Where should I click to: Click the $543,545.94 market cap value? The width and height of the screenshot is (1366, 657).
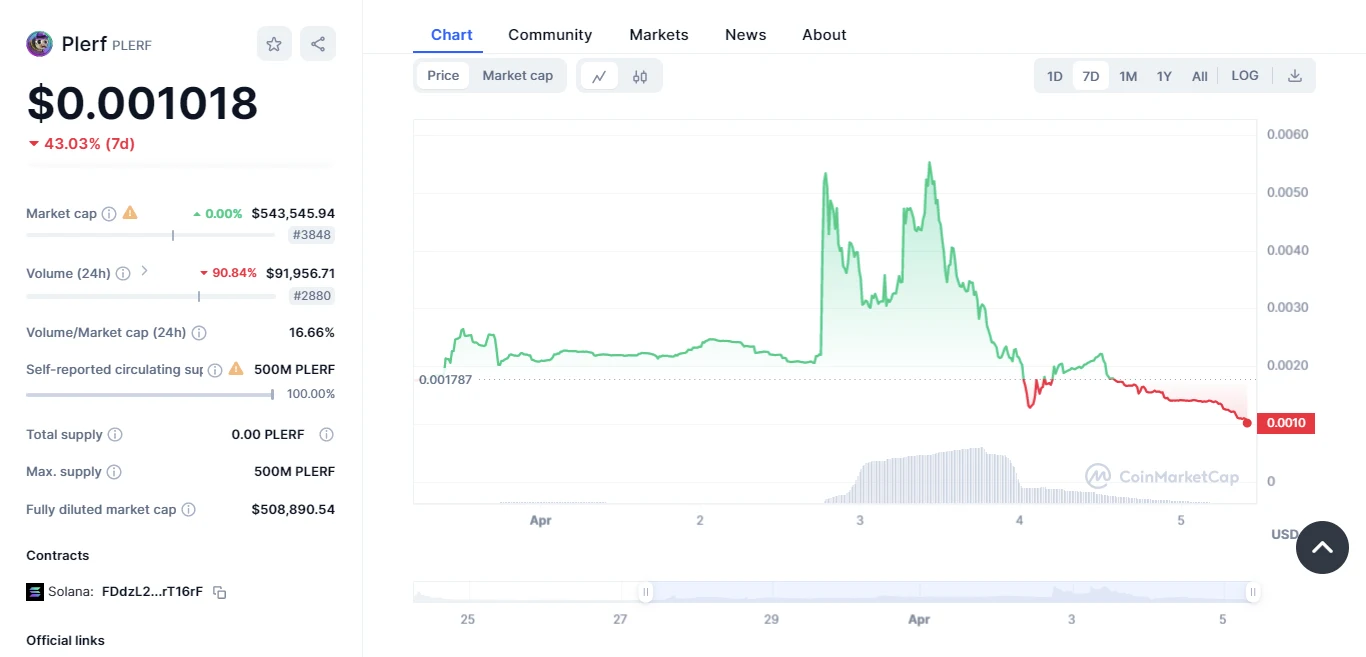coord(293,213)
